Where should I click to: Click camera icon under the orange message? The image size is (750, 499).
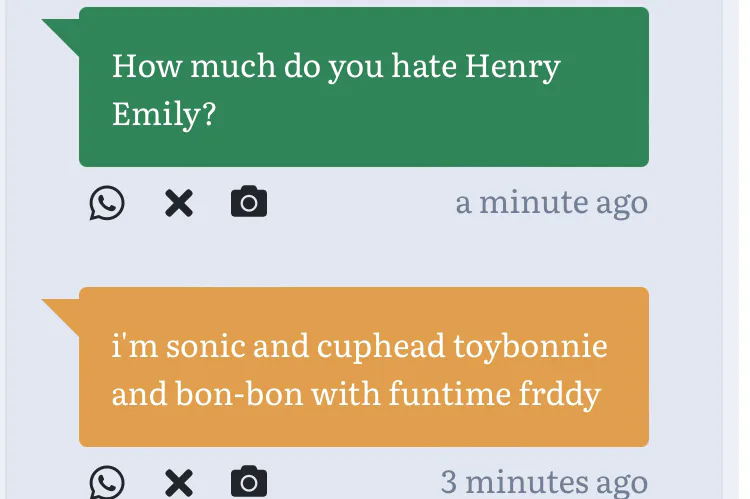249,483
